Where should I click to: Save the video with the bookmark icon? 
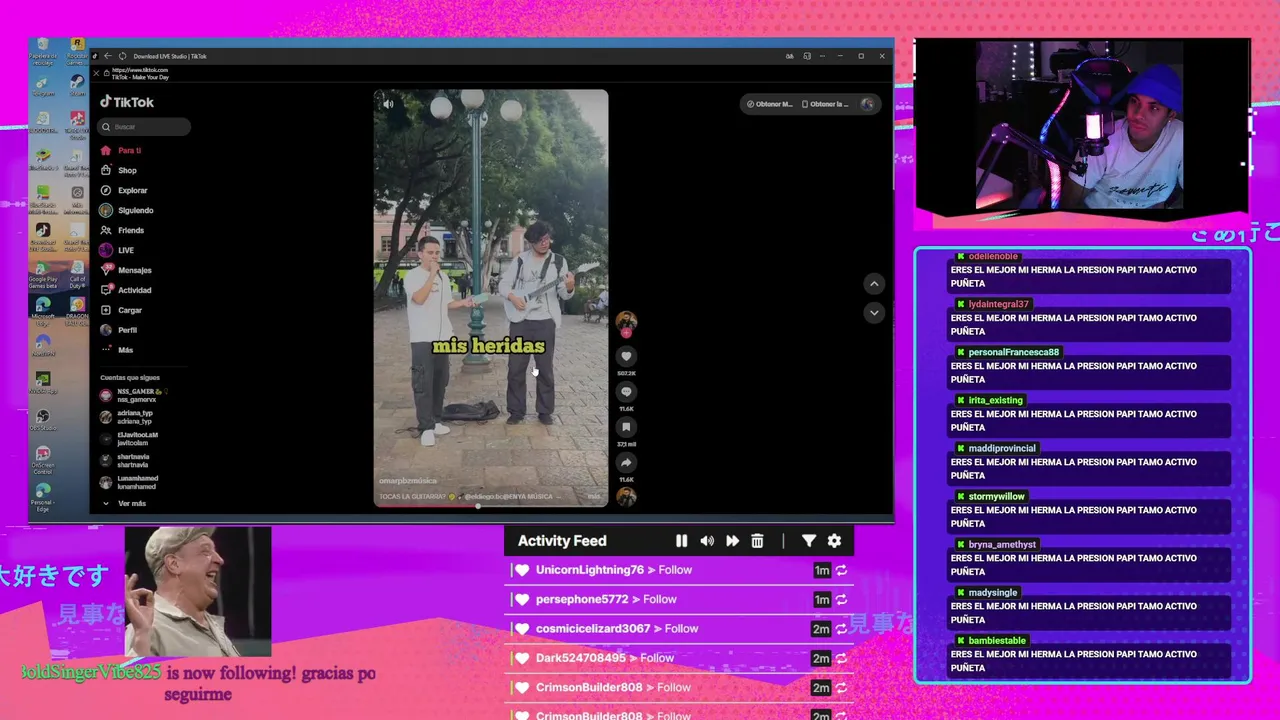tap(626, 427)
